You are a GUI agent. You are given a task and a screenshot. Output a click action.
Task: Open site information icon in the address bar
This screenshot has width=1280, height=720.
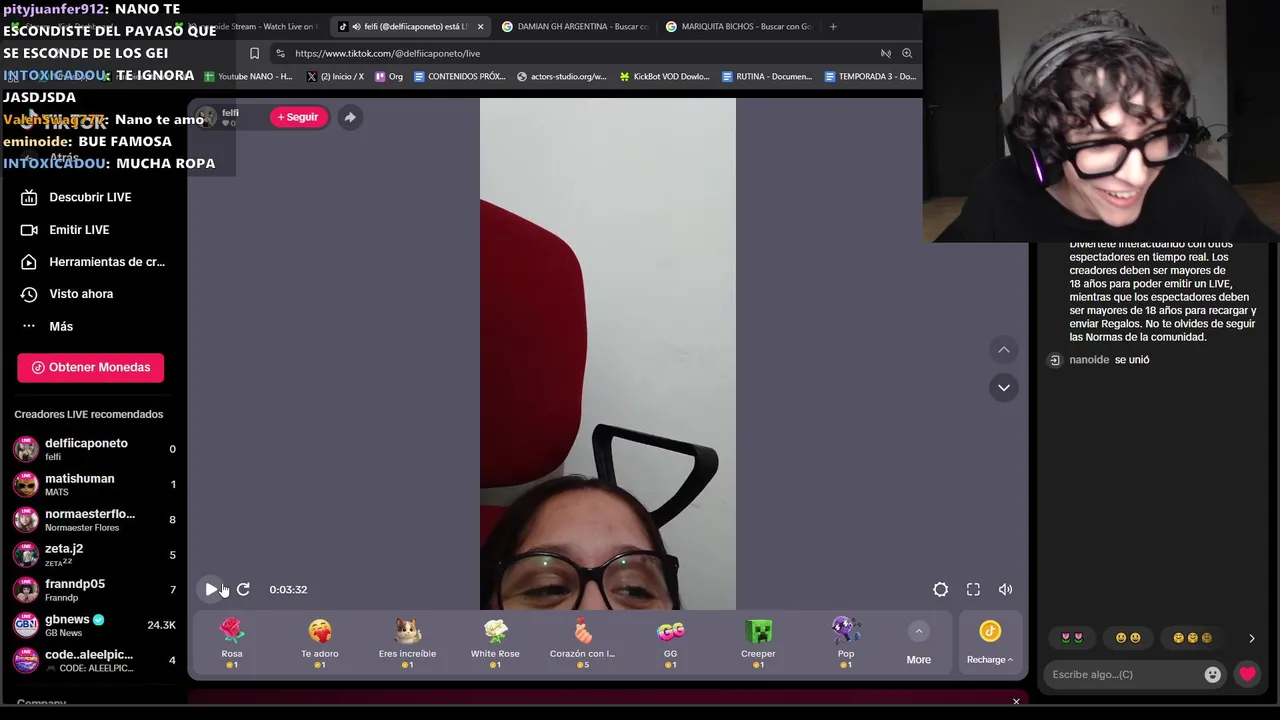tap(281, 54)
